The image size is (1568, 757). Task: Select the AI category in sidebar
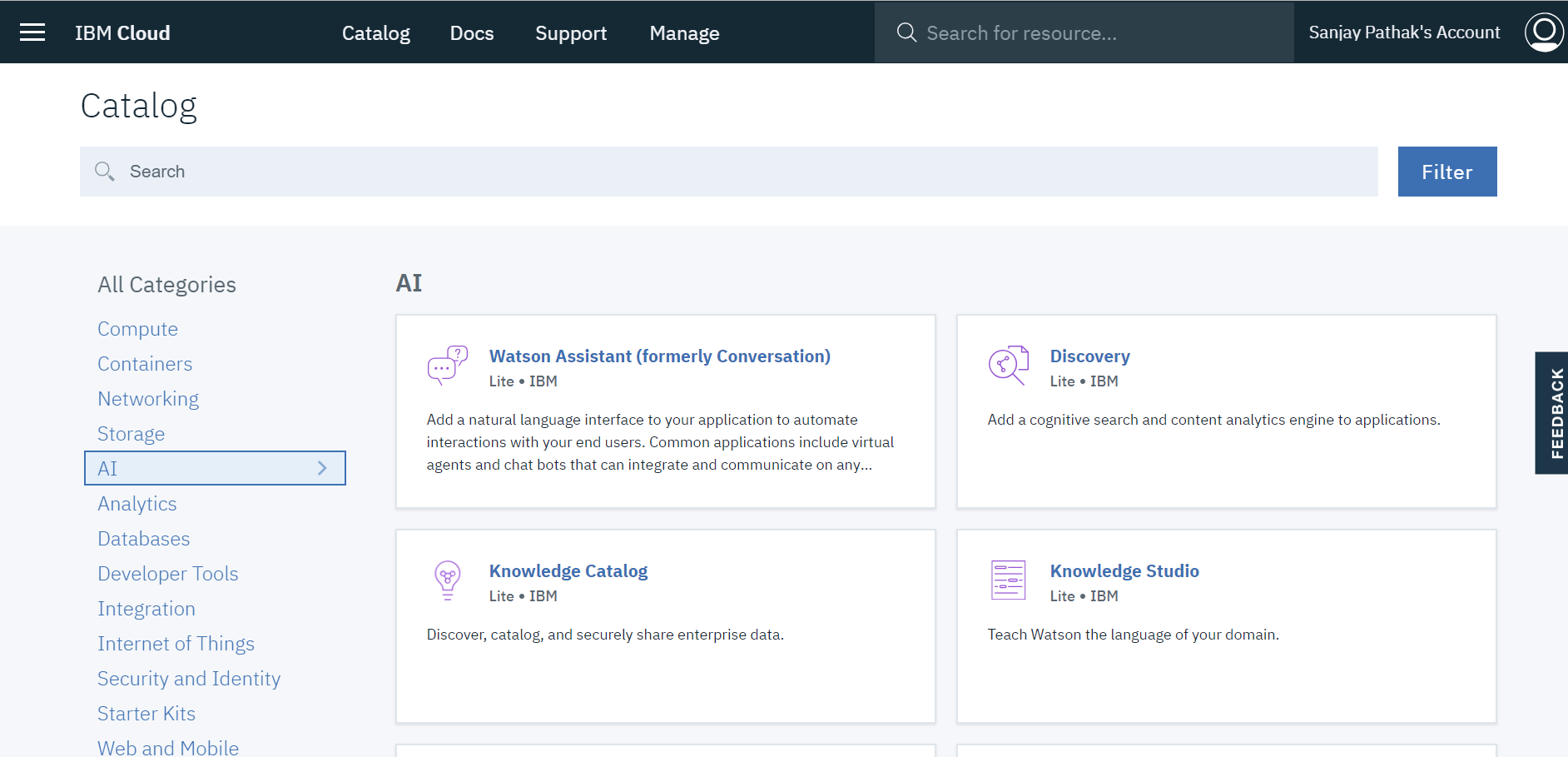coord(215,468)
